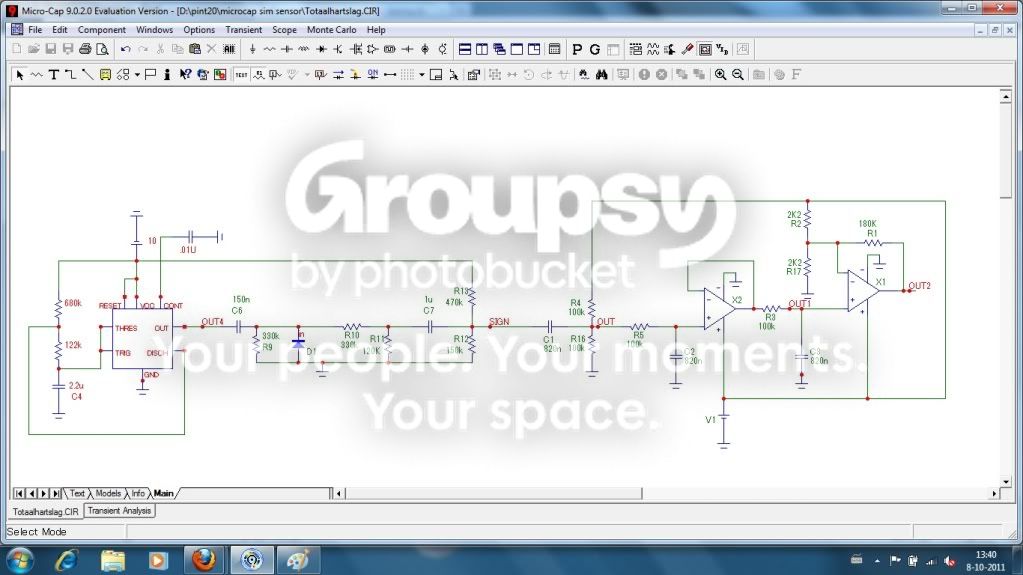Open Firefox from the taskbar

[x=204, y=560]
